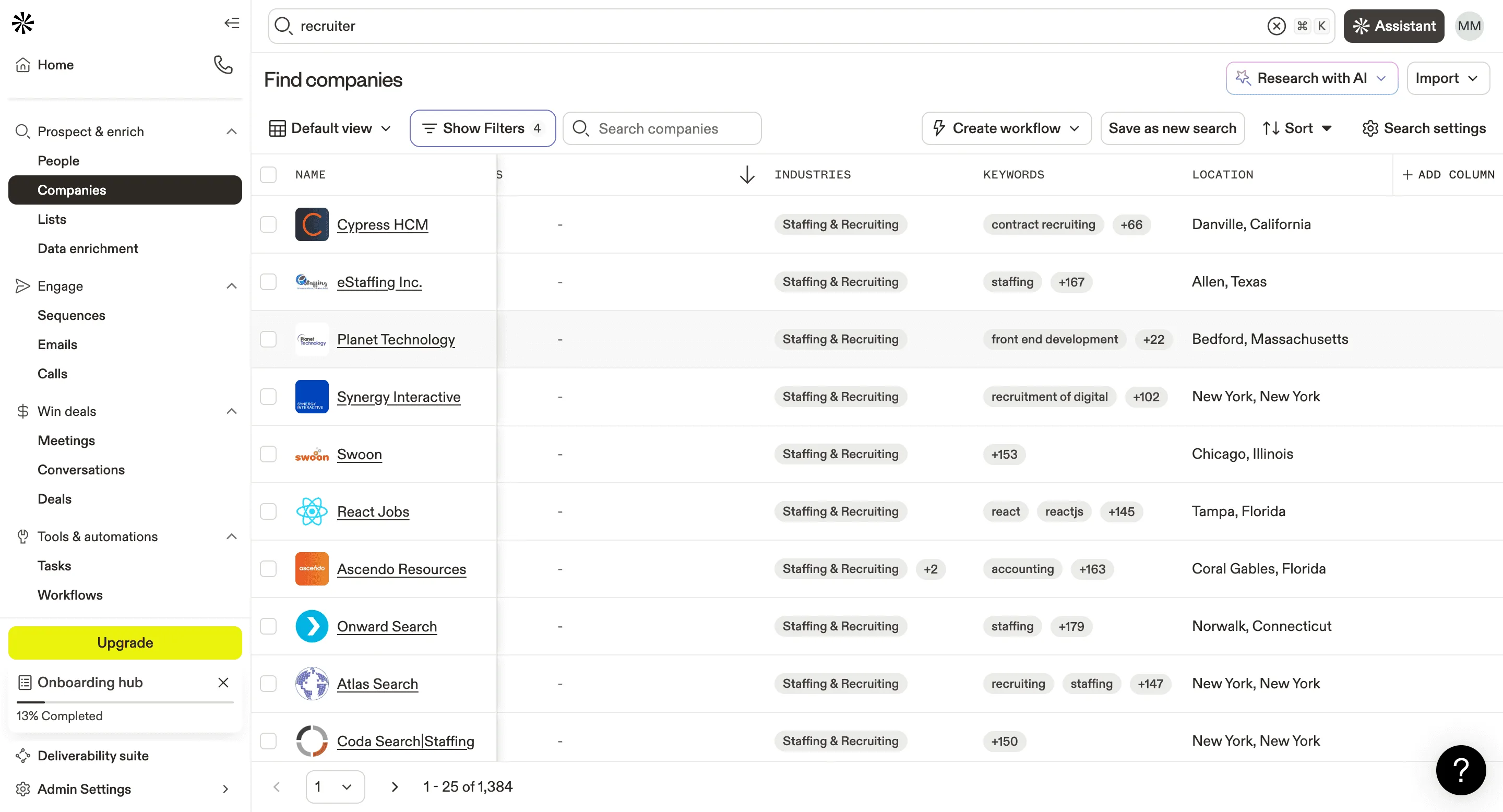This screenshot has height=812, width=1503.
Task: Open the Default view dropdown
Action: 330,128
